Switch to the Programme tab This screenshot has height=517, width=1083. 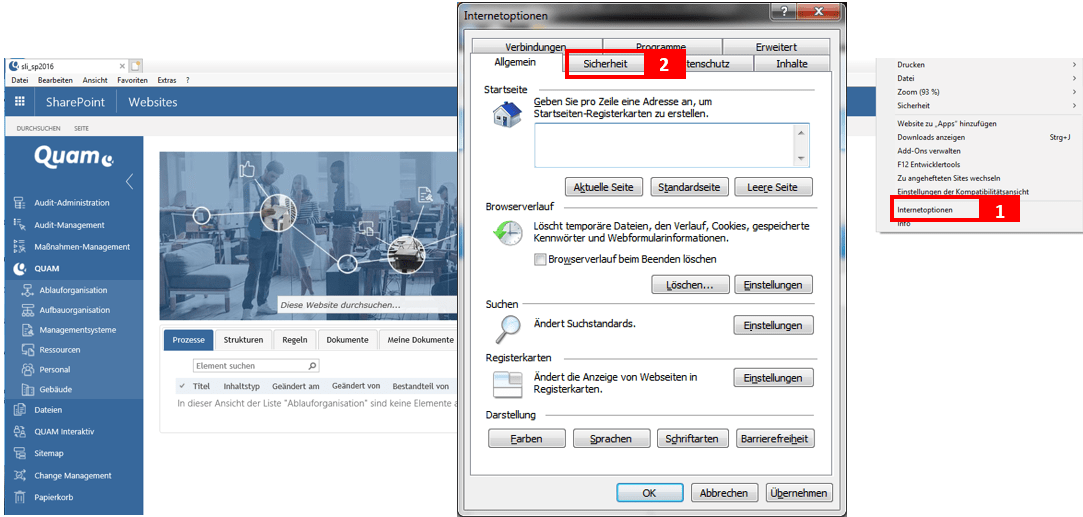(x=661, y=47)
